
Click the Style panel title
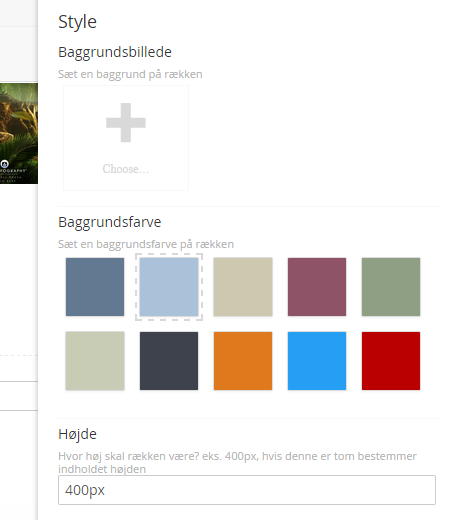click(77, 22)
